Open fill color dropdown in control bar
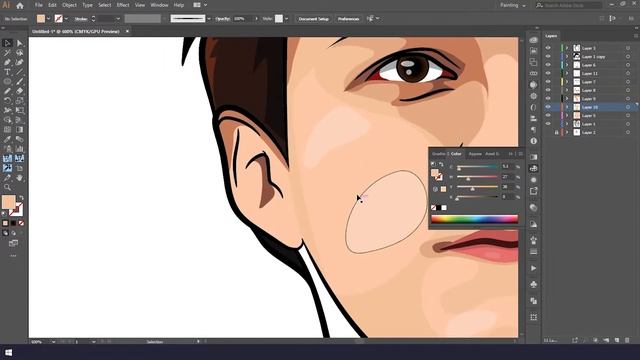 [x=49, y=19]
